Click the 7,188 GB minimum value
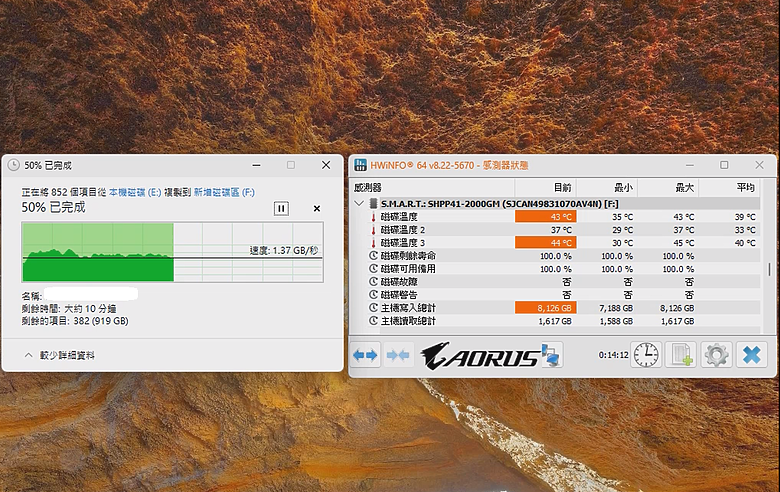This screenshot has width=780, height=492. pos(616,308)
